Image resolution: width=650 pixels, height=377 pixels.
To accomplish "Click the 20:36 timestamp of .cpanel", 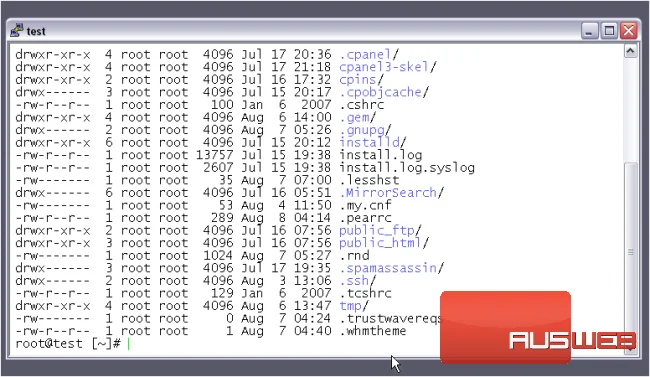I will [x=313, y=54].
